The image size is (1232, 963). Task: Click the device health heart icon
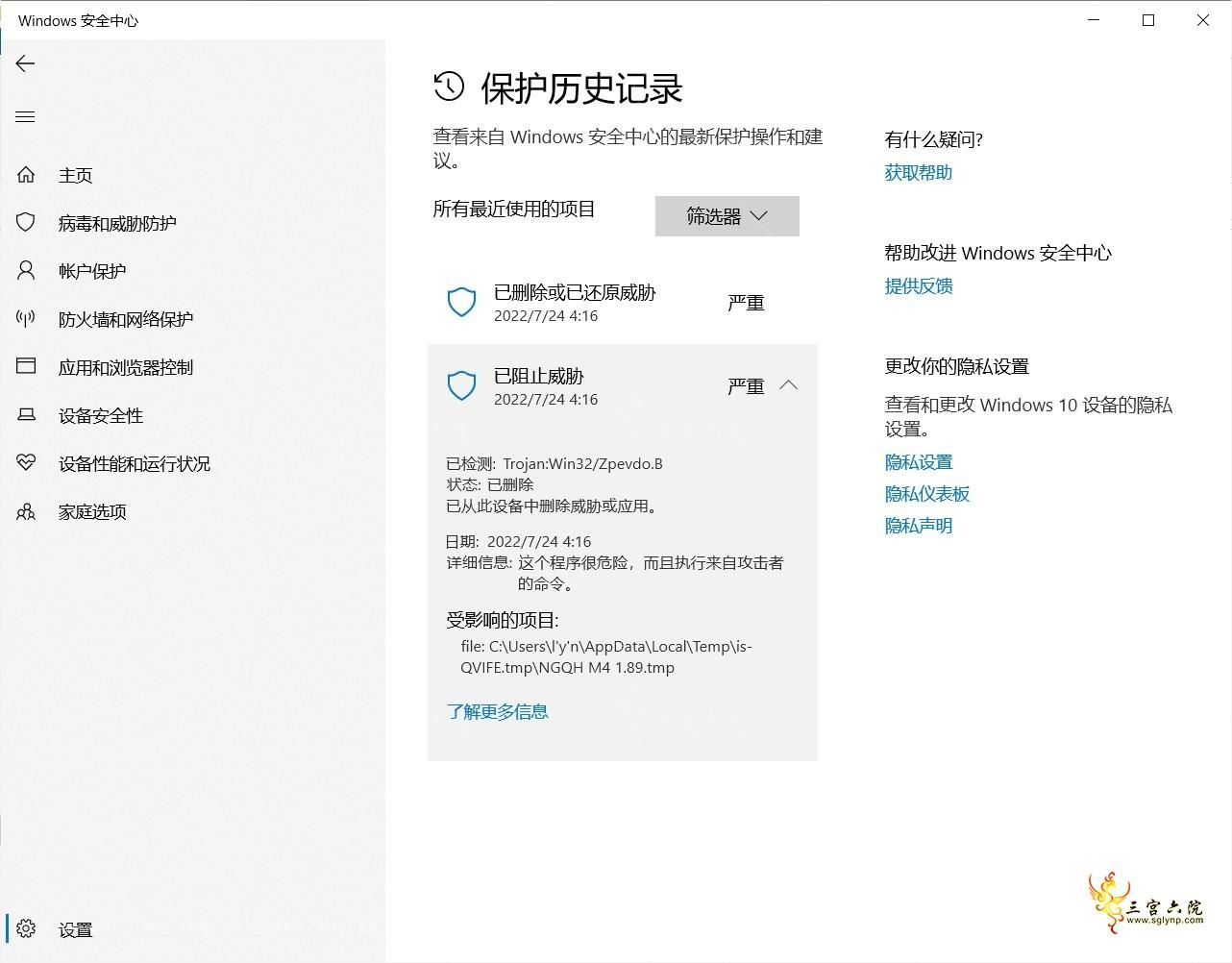coord(26,463)
